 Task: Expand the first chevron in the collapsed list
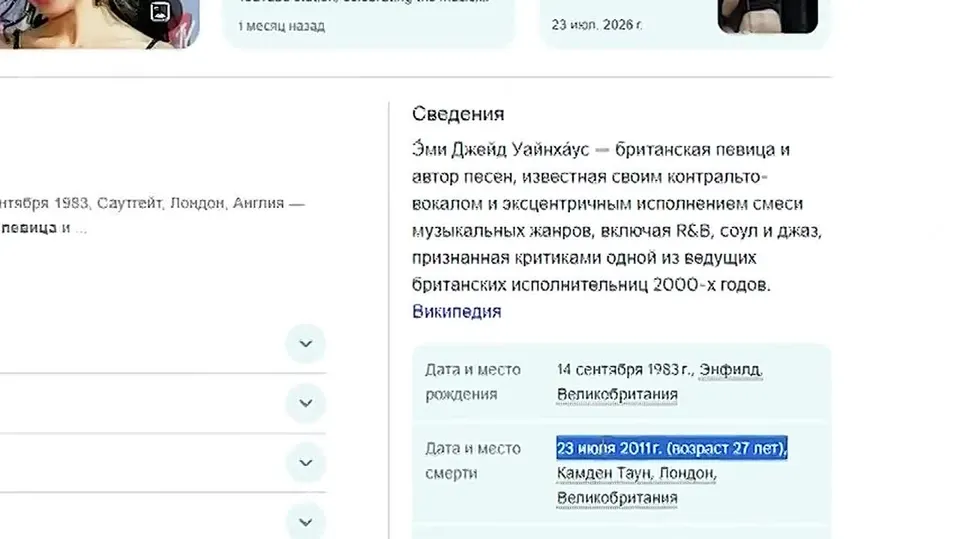(306, 344)
